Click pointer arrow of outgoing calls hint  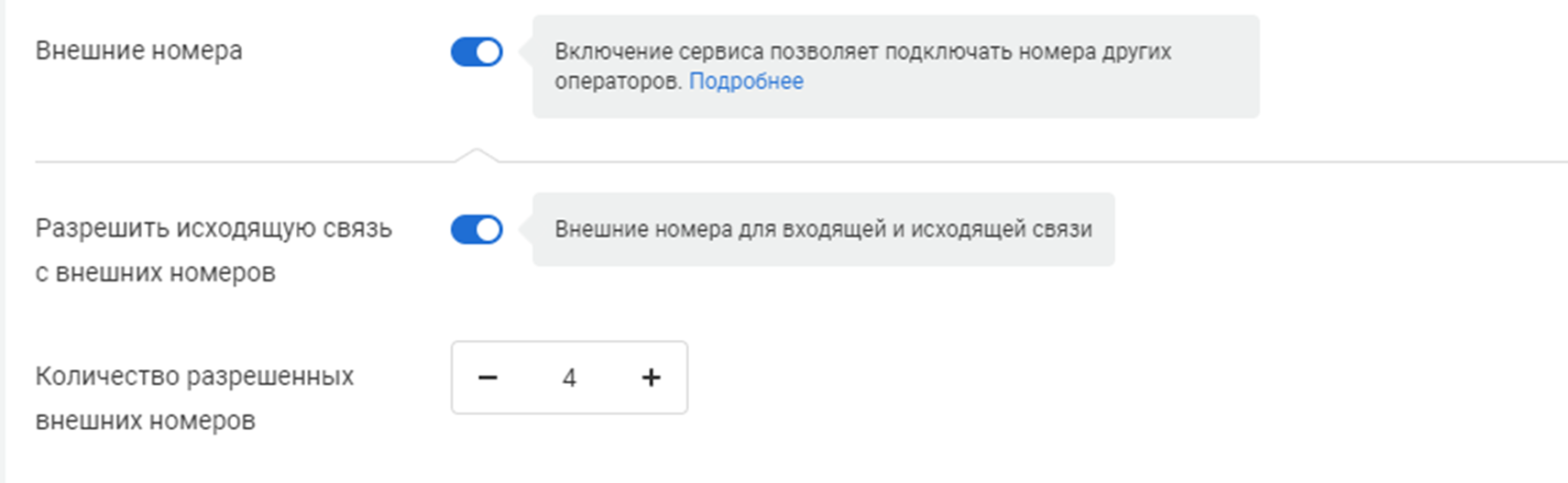click(525, 229)
